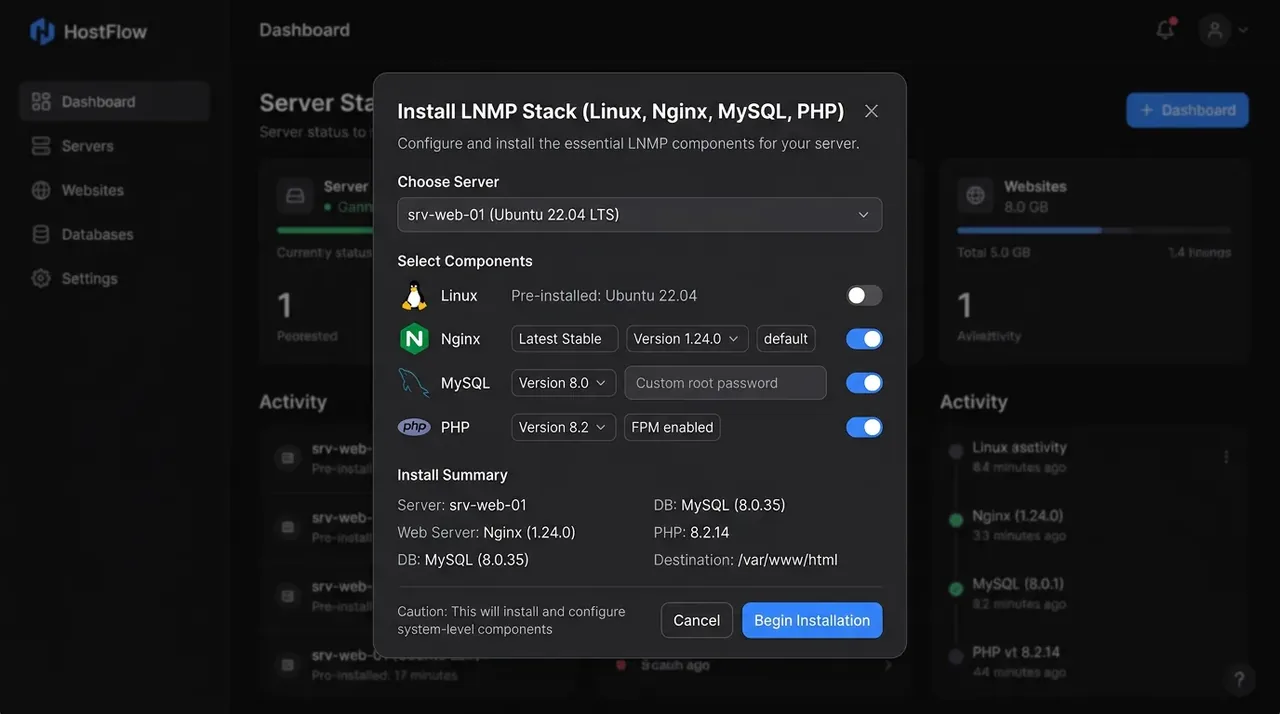Turn off the MySQL toggle
This screenshot has width=1280, height=714.
[864, 383]
